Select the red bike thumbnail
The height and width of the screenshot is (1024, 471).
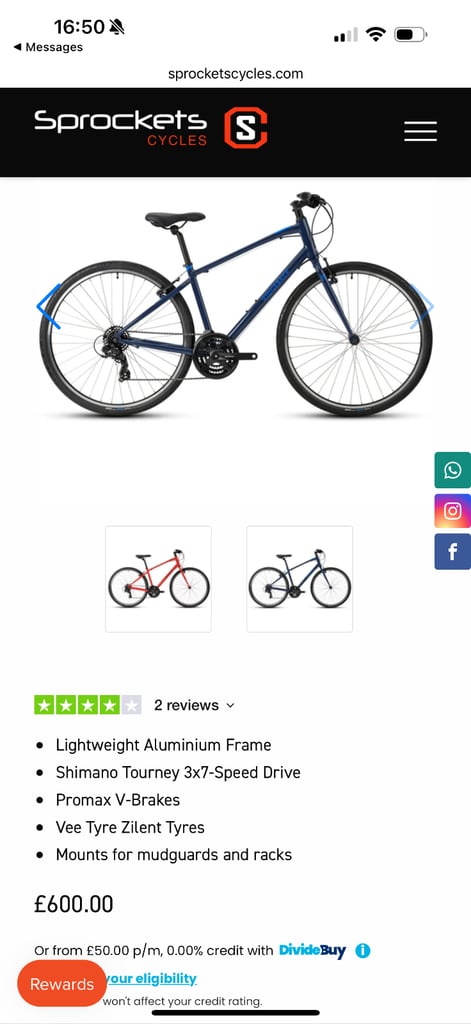pyautogui.click(x=159, y=579)
